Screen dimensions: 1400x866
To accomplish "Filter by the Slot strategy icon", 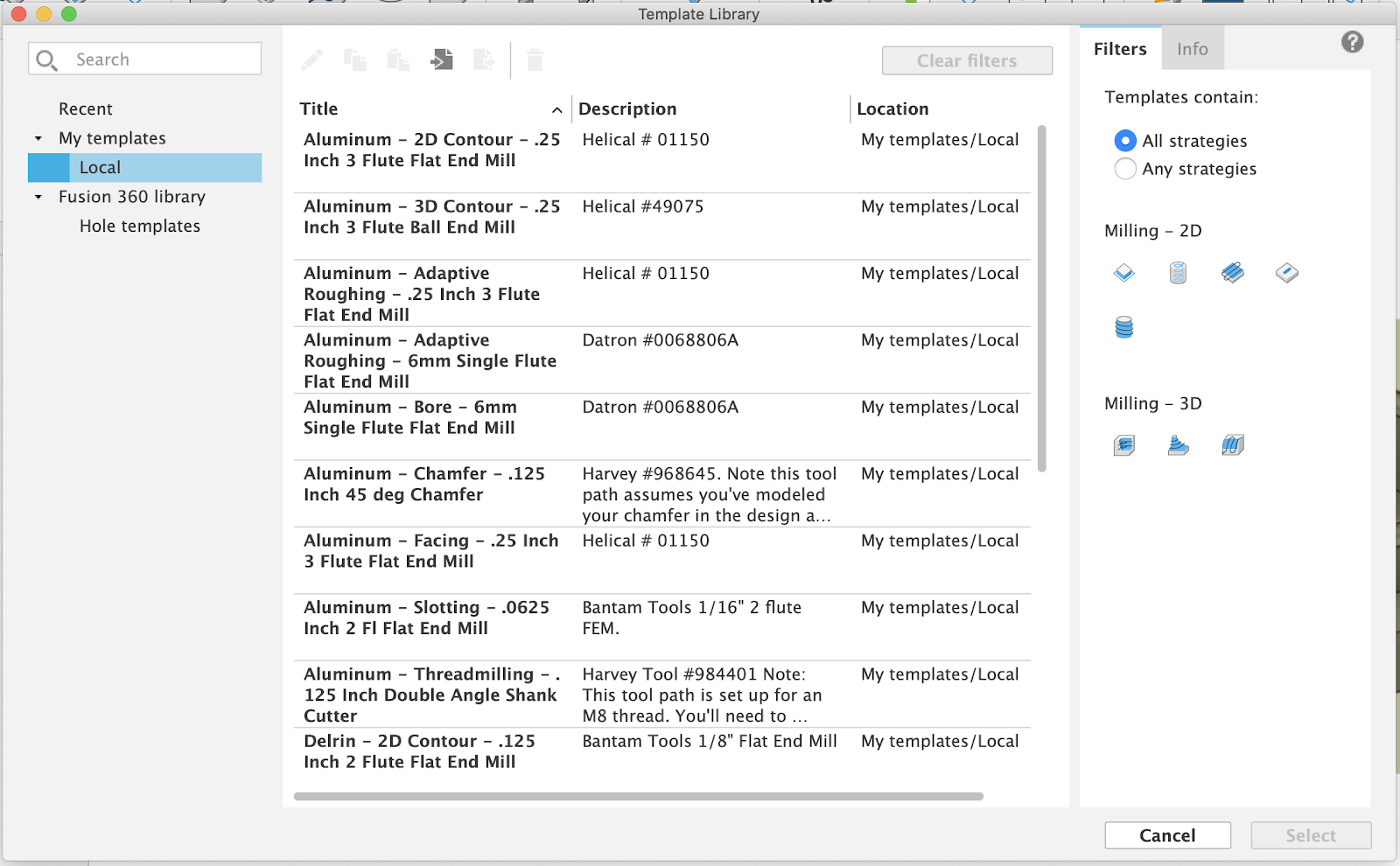I will click(1287, 273).
